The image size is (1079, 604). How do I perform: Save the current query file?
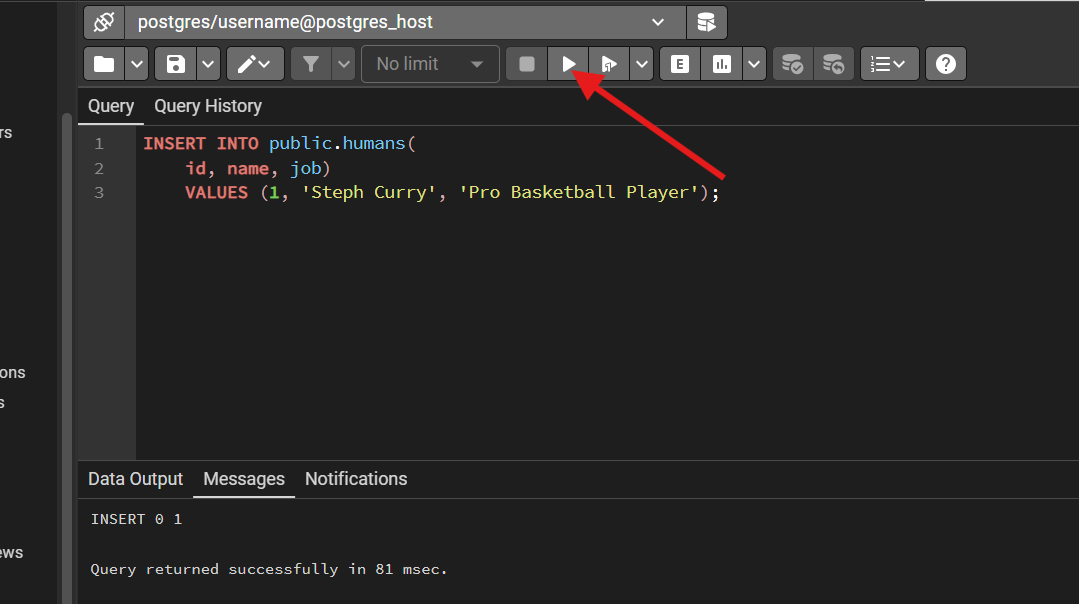pyautogui.click(x=175, y=63)
